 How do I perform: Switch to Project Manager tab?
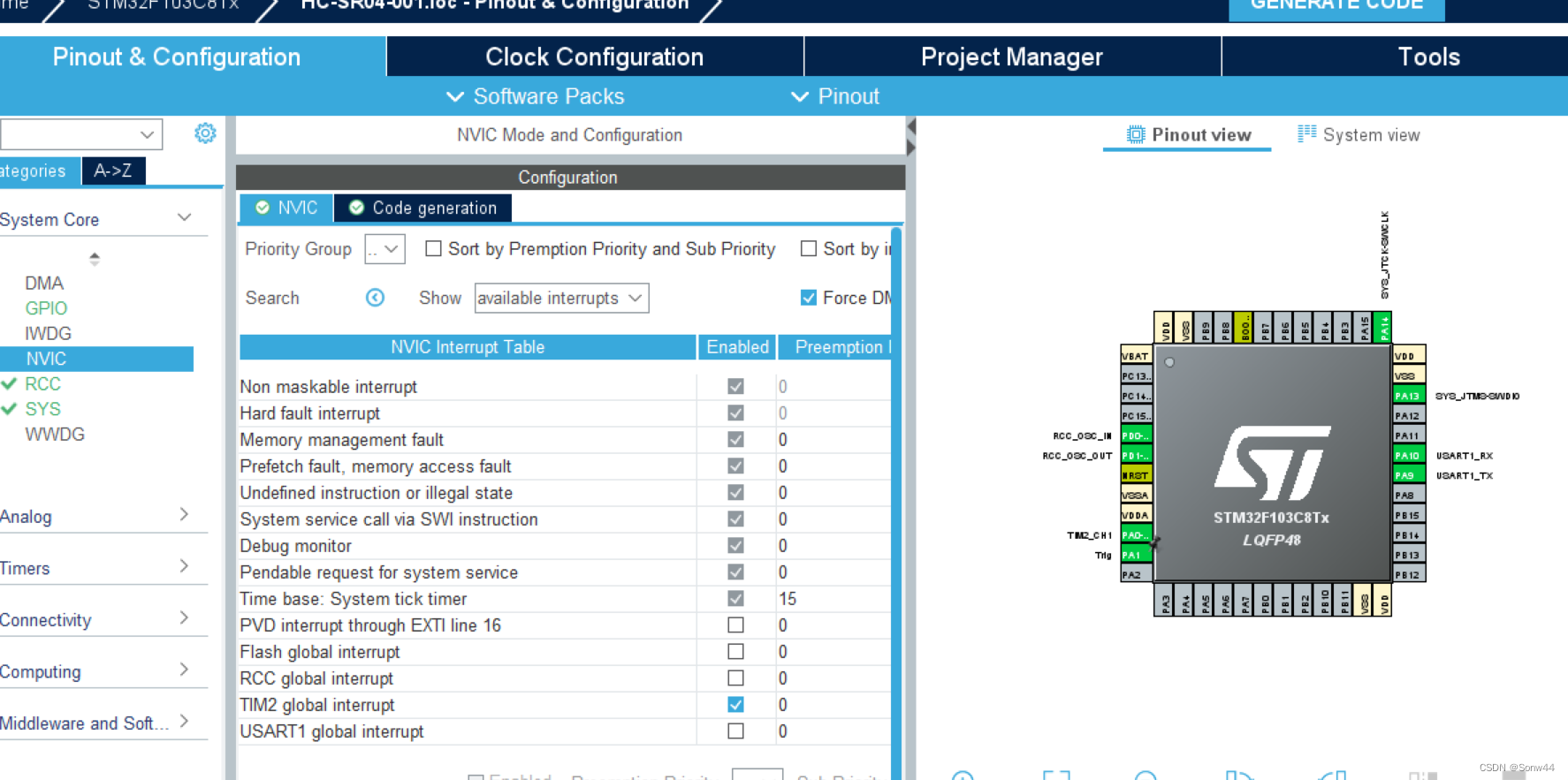point(1012,57)
